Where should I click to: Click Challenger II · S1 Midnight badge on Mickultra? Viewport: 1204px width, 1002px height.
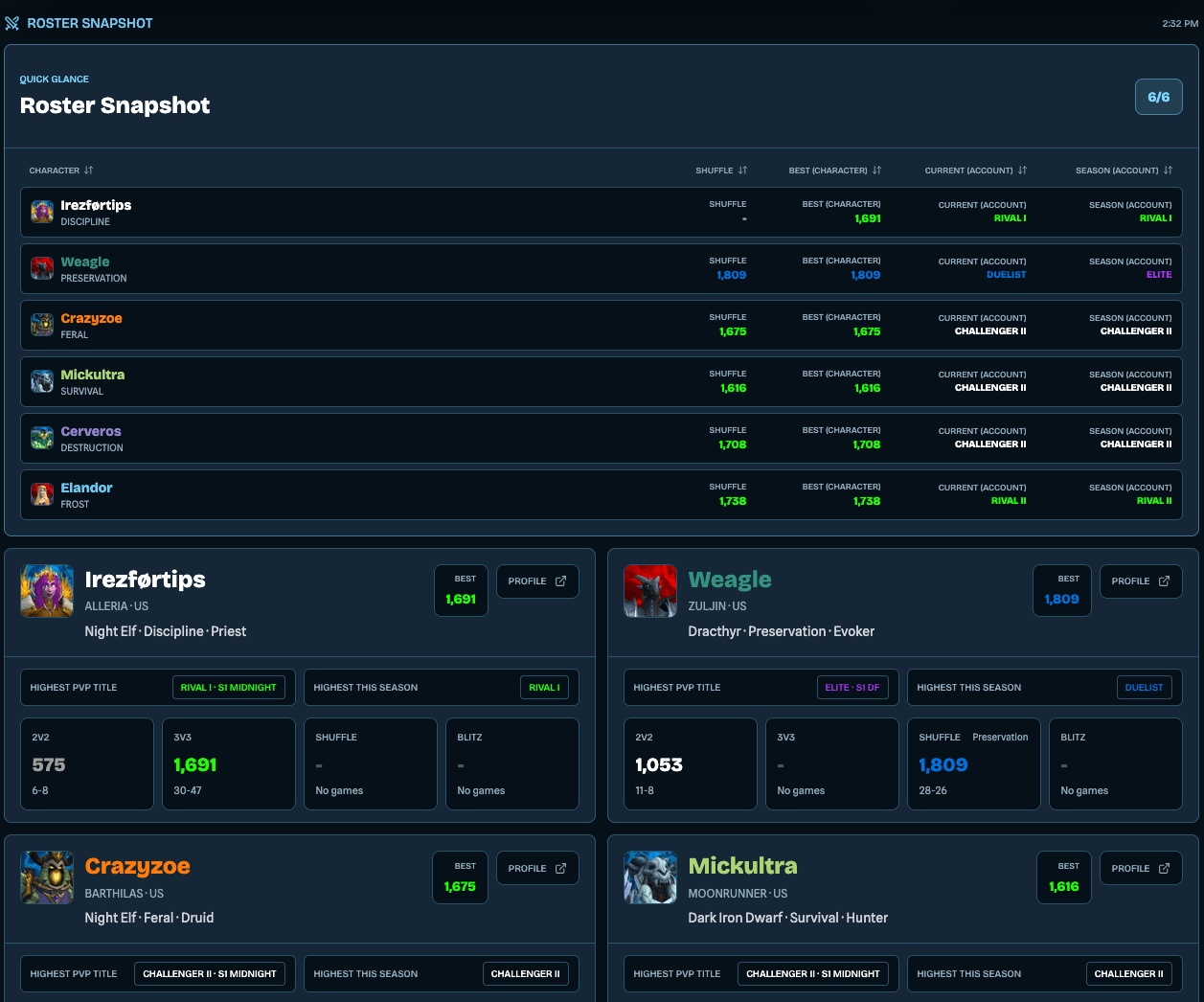pos(813,974)
